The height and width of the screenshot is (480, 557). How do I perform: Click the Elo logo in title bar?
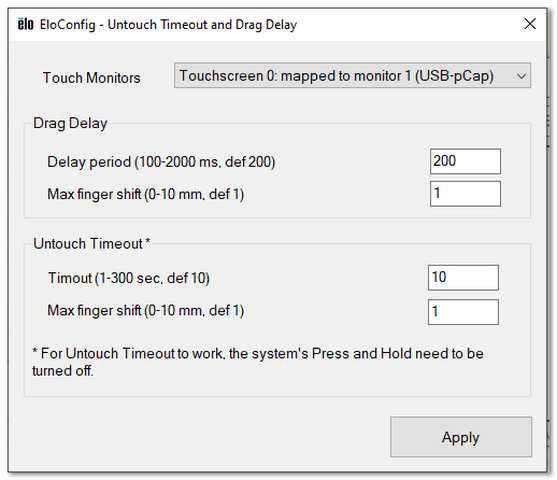(26, 25)
